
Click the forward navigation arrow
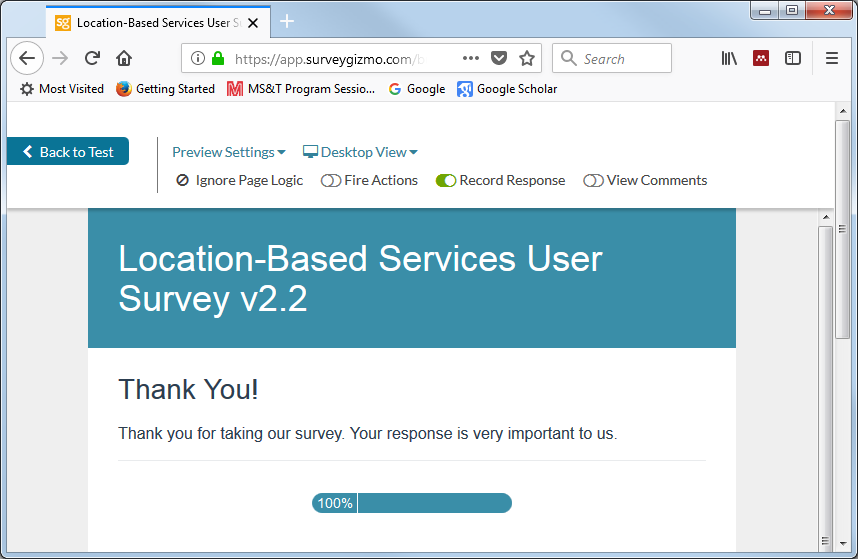60,58
